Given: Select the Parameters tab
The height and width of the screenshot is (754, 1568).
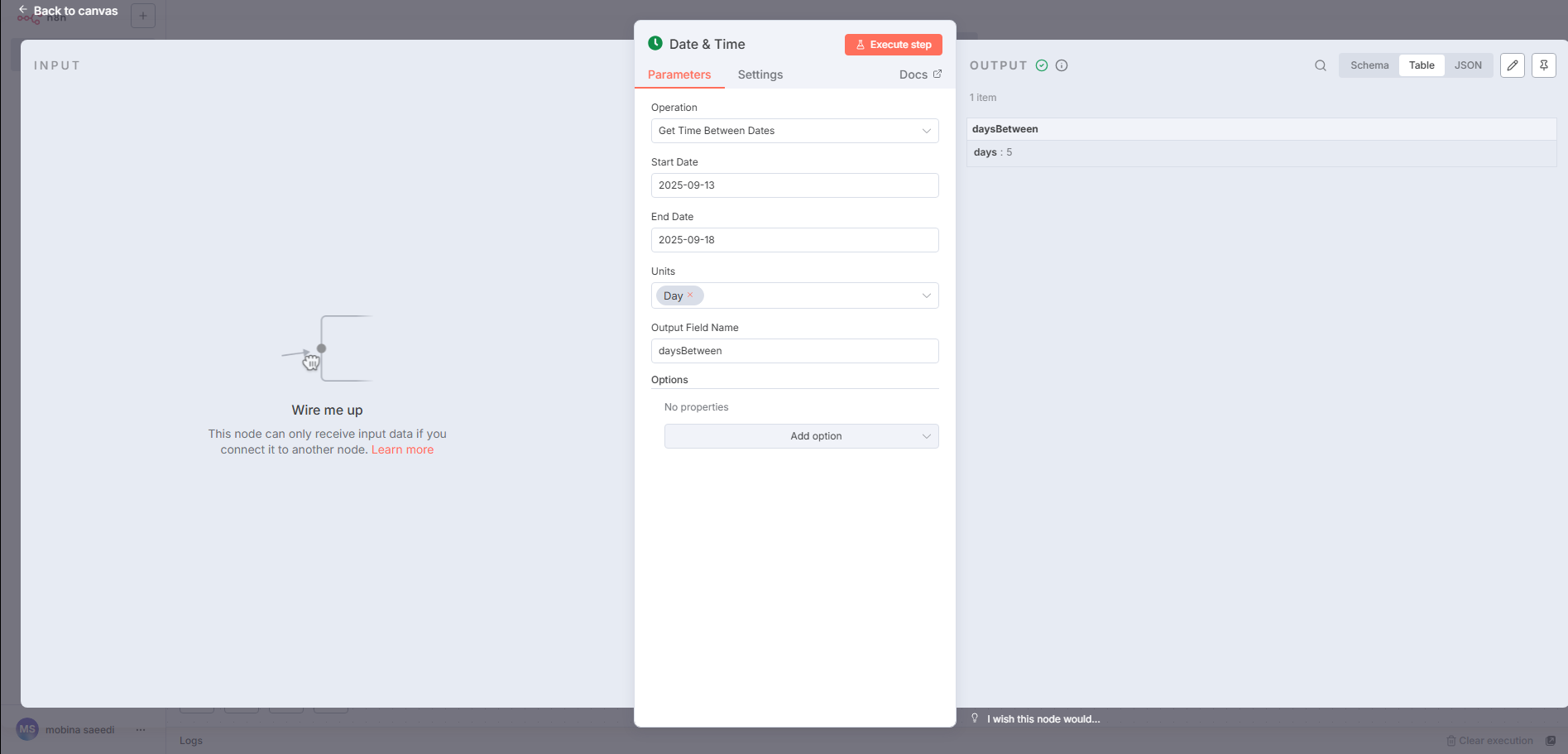Looking at the screenshot, I should pyautogui.click(x=679, y=74).
